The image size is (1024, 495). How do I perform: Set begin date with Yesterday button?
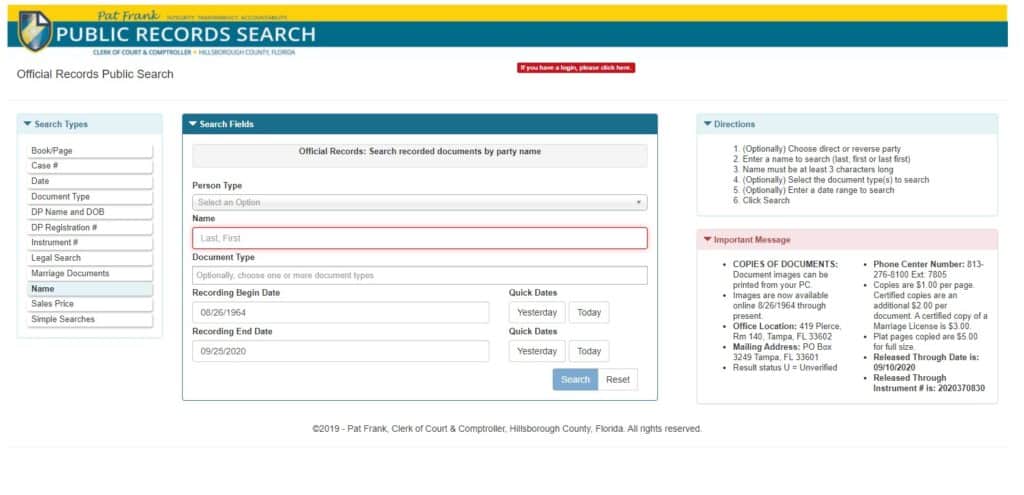(537, 312)
